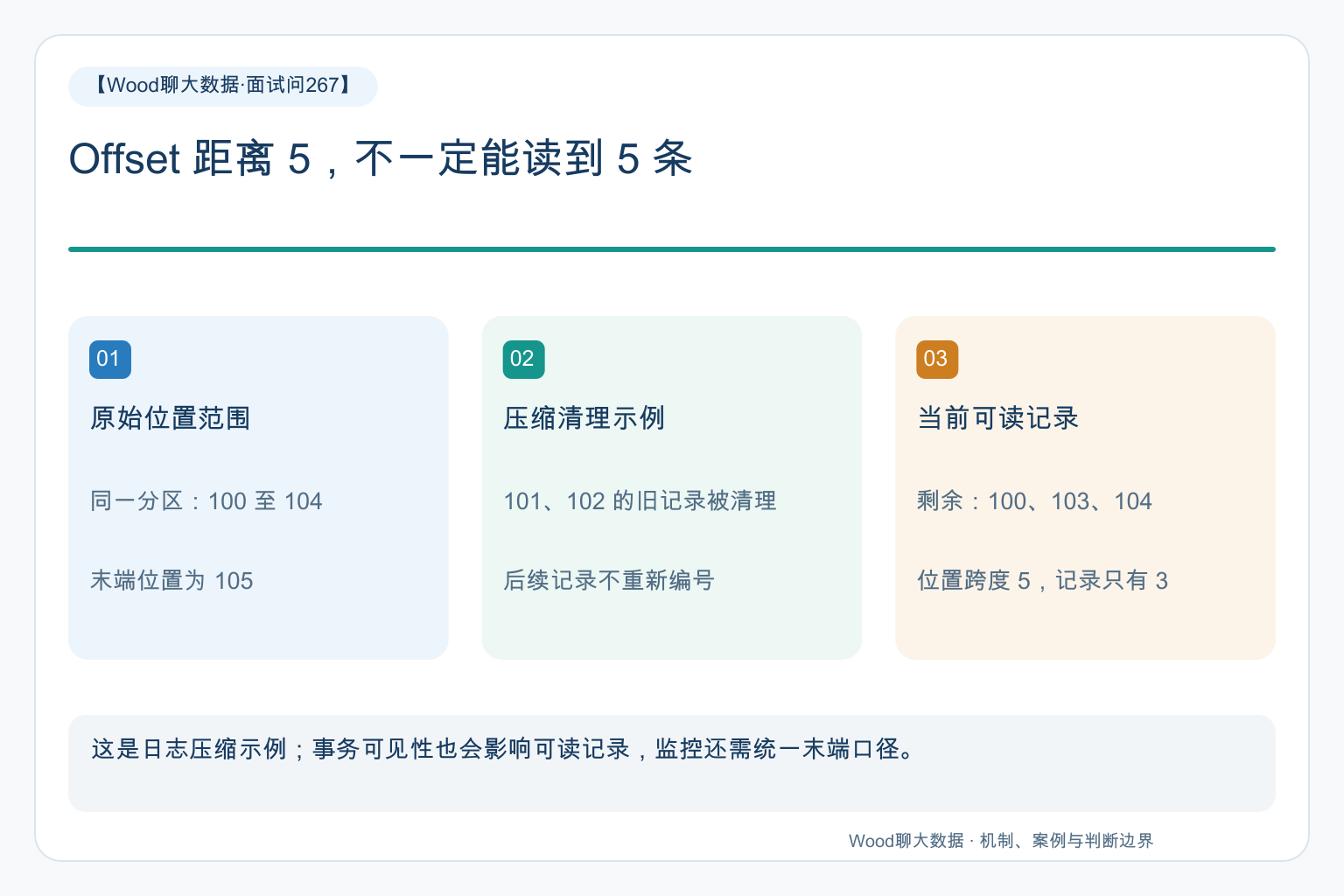Click the note starting '这是日志压缩示例'
Viewport: 1344px width, 896px height.
(503, 749)
